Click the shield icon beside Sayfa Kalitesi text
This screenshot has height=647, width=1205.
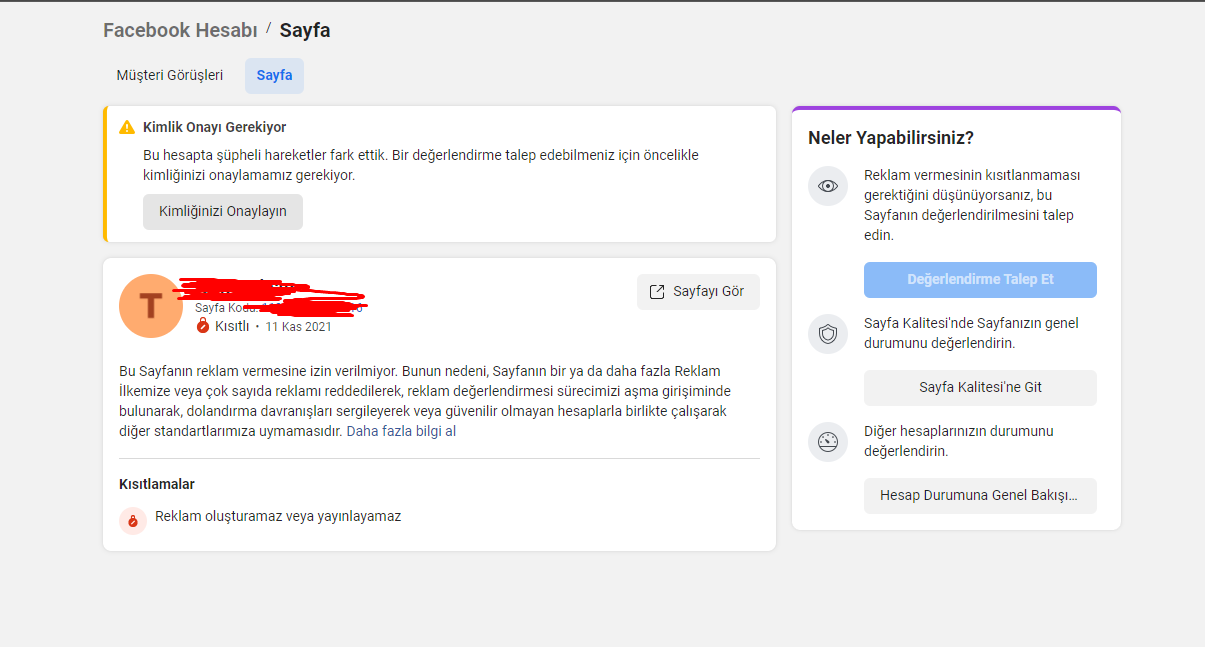point(828,334)
